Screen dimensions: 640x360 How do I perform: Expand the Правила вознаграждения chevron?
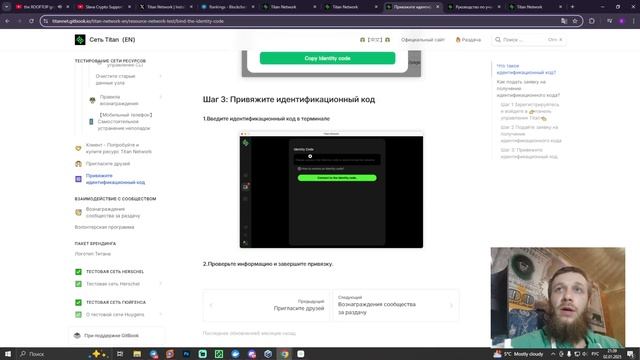click(x=160, y=97)
